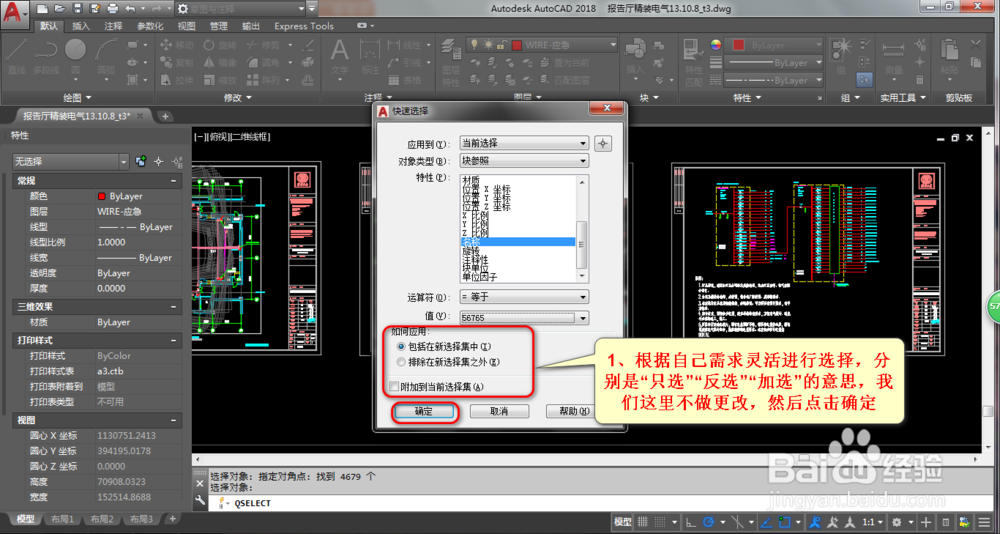This screenshot has width=1000, height=534.
Task: Click the 特性 list scrollbar in Quick Select dialog
Action: 581,227
